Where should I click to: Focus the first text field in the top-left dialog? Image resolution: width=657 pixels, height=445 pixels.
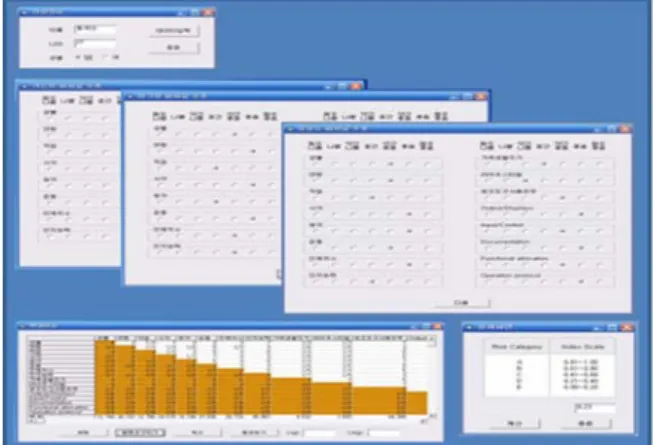[95, 29]
